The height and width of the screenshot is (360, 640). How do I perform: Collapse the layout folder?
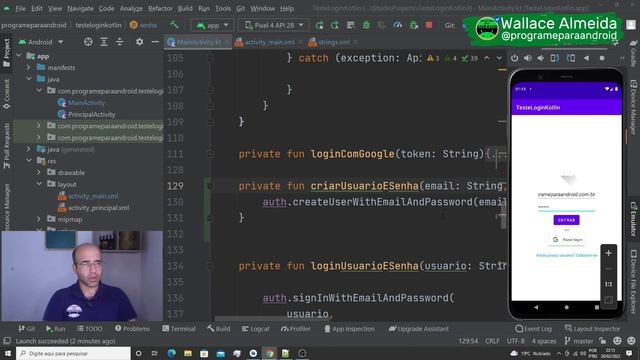pyautogui.click(x=39, y=184)
